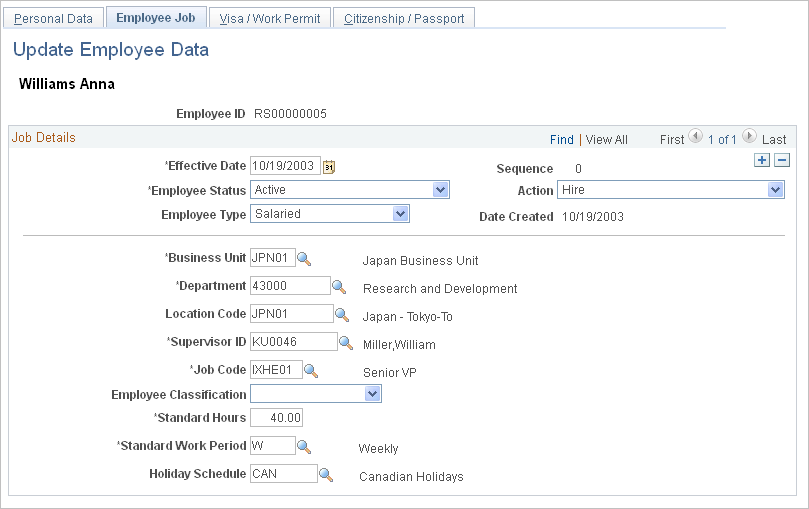Click the Find link
Image resolution: width=809 pixels, height=509 pixels.
pyautogui.click(x=562, y=140)
